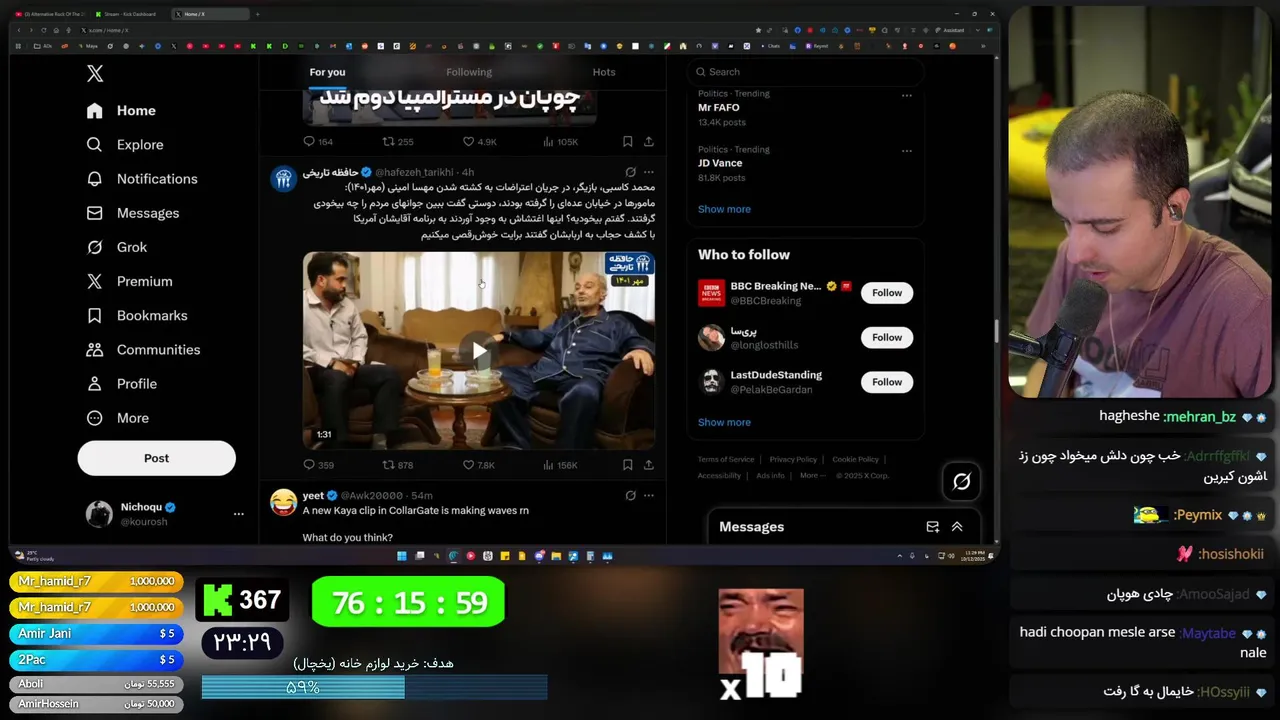Switch to the Following tab
Screen dimensions: 1280x720
click(x=469, y=72)
